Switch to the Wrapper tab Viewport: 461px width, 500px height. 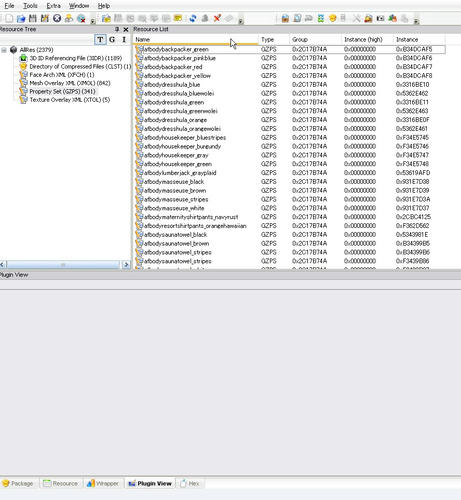click(x=103, y=483)
